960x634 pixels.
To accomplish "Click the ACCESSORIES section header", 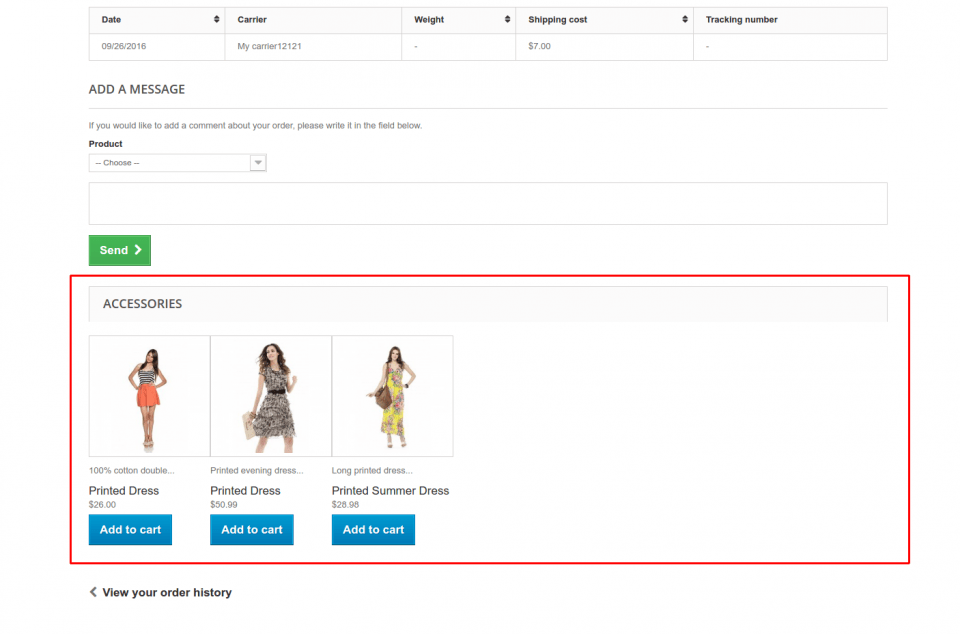I will 142,304.
